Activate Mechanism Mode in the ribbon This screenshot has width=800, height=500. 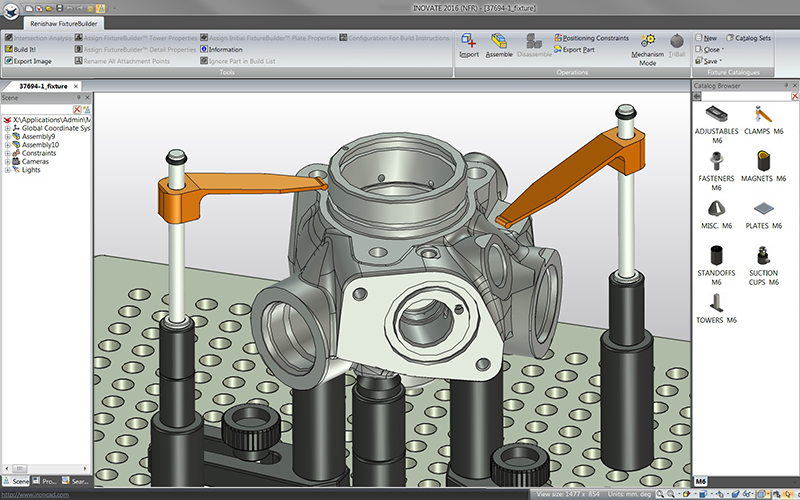[x=648, y=44]
